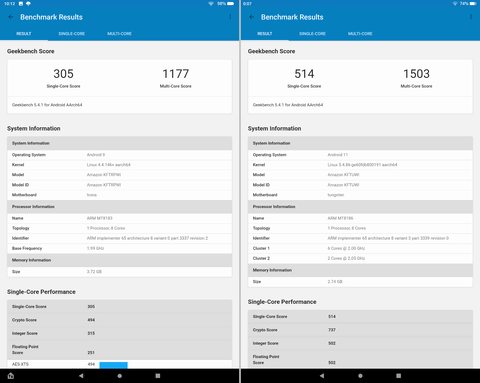
Task: Tap the ARM MT8183 processor name row
Action: pos(119,218)
